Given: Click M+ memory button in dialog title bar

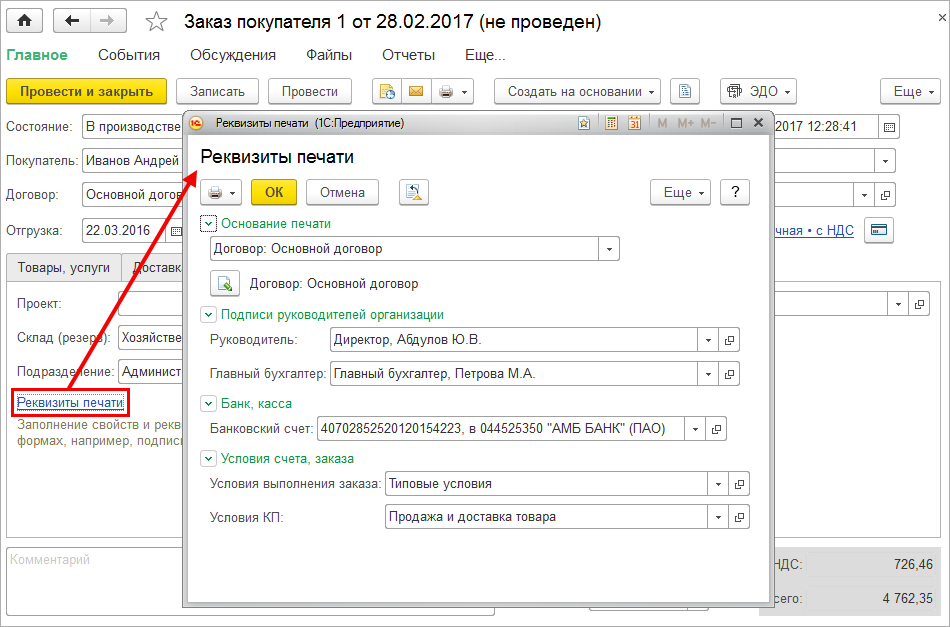Looking at the screenshot, I should click(x=685, y=124).
